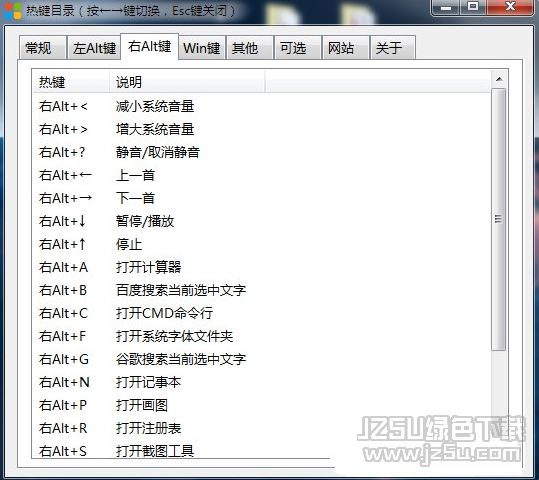Minimize the 热键目录 window

(446, 8)
